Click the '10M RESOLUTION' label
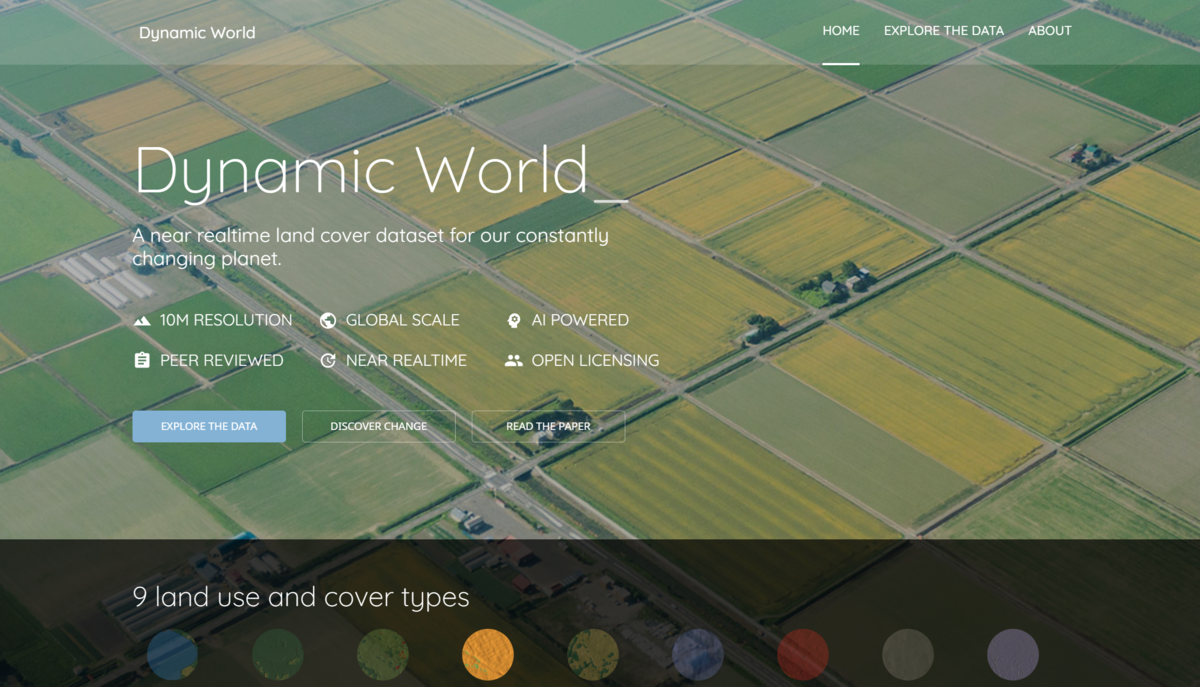Image resolution: width=1200 pixels, height=687 pixels. [x=226, y=321]
